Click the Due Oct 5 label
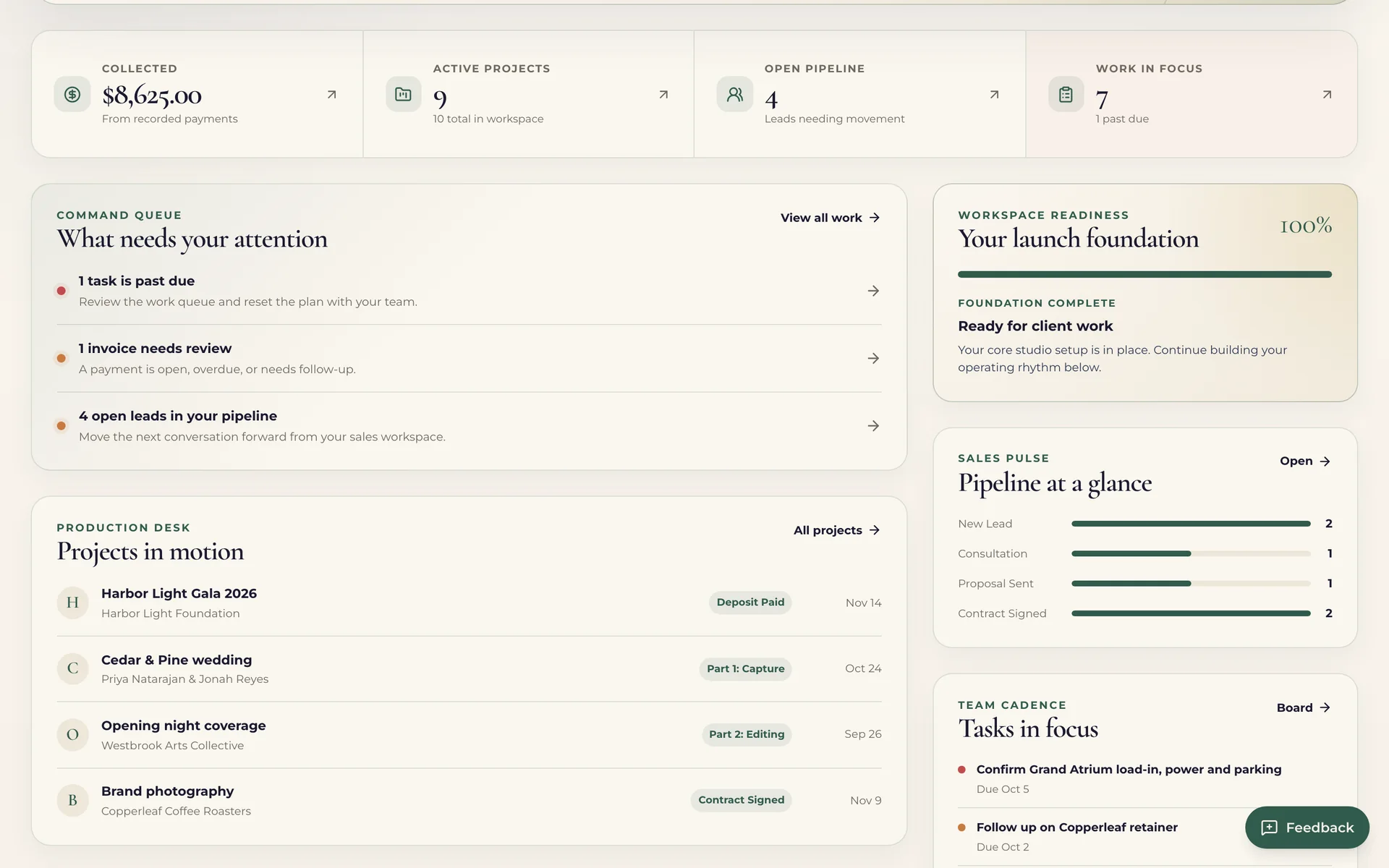This screenshot has width=1389, height=868. pos(1003,789)
